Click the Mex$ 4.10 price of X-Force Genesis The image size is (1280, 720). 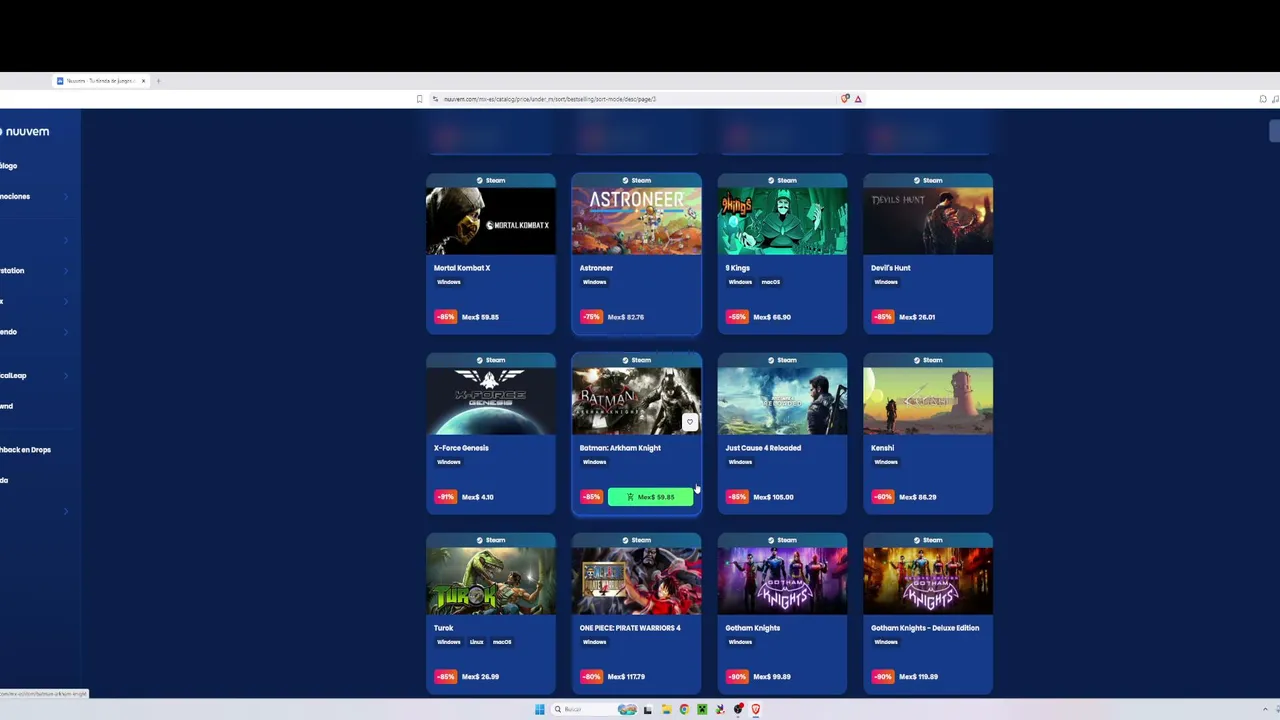click(478, 497)
